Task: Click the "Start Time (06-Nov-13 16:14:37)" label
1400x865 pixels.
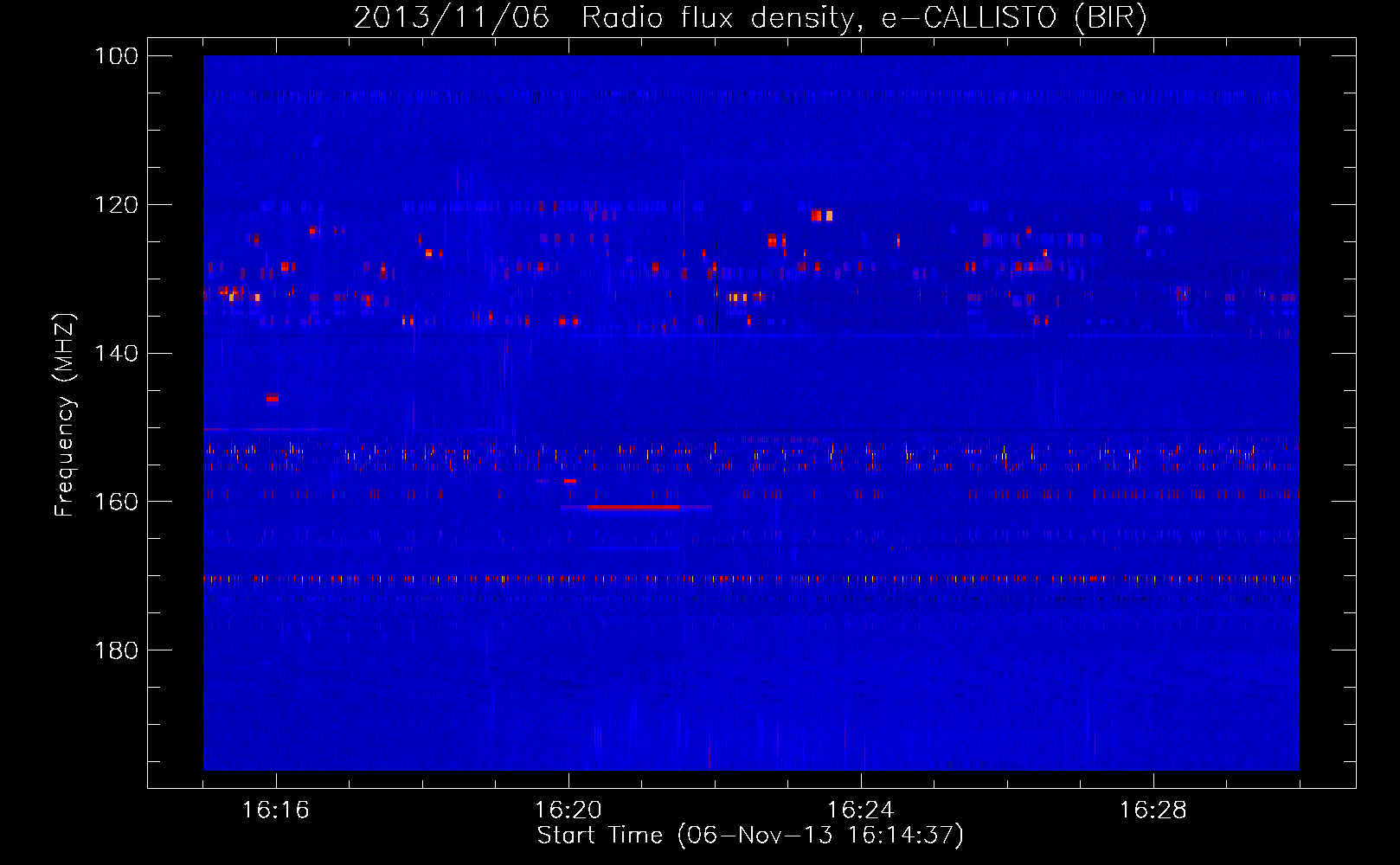Action: point(750,836)
